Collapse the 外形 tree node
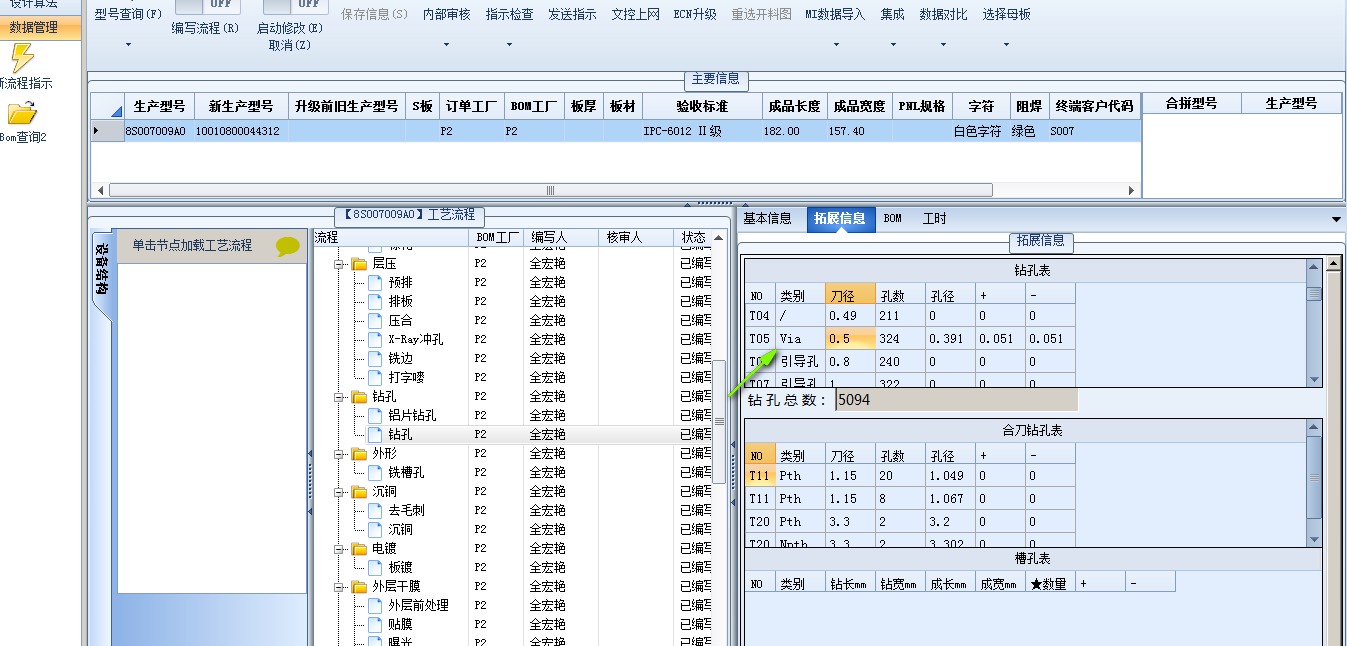The height and width of the screenshot is (646, 1347). click(340, 454)
